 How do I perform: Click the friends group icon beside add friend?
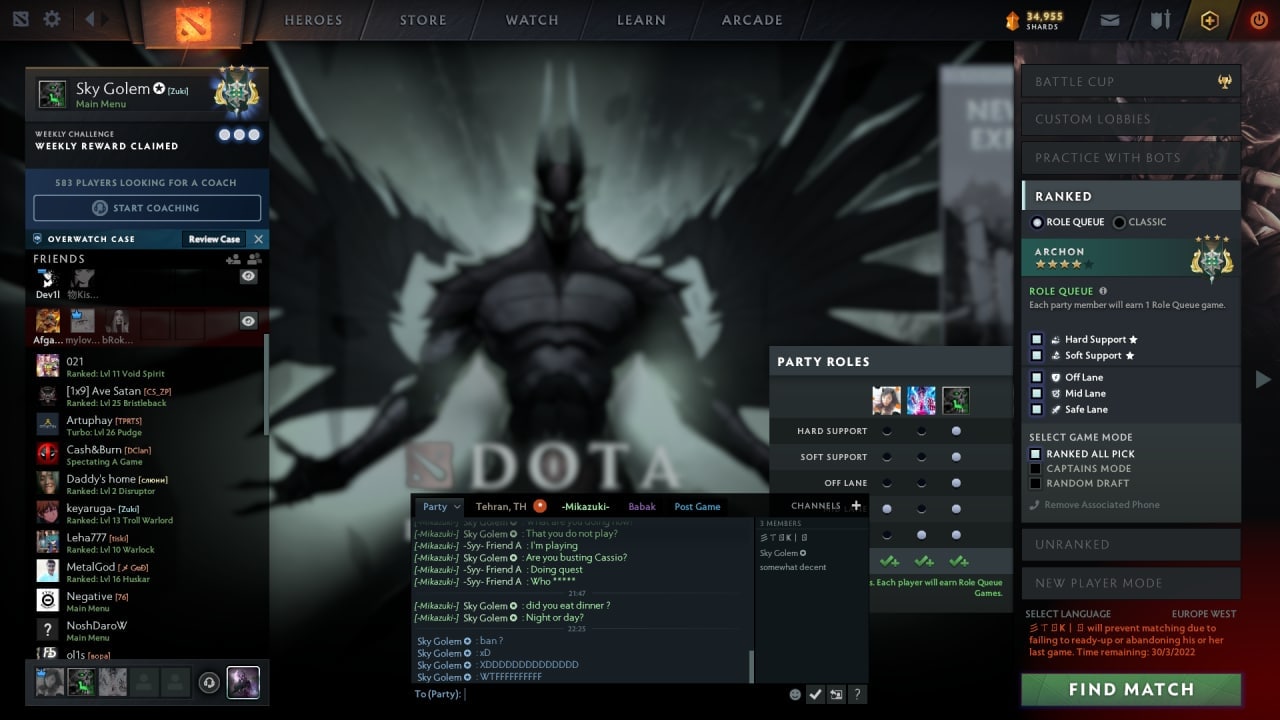[254, 259]
